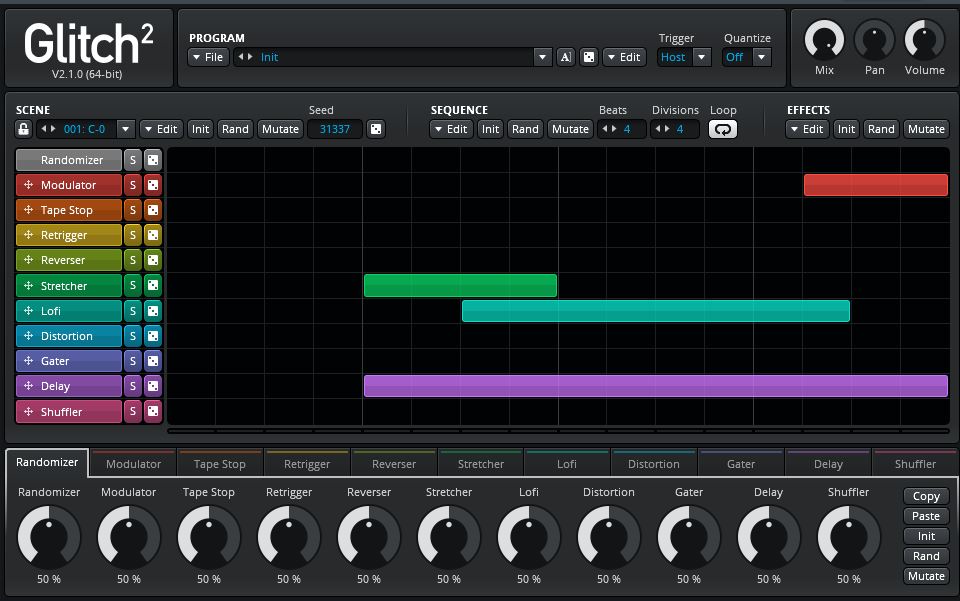Image resolution: width=960 pixels, height=601 pixels.
Task: Click the Tape Stop row move handle
Action: click(x=28, y=210)
